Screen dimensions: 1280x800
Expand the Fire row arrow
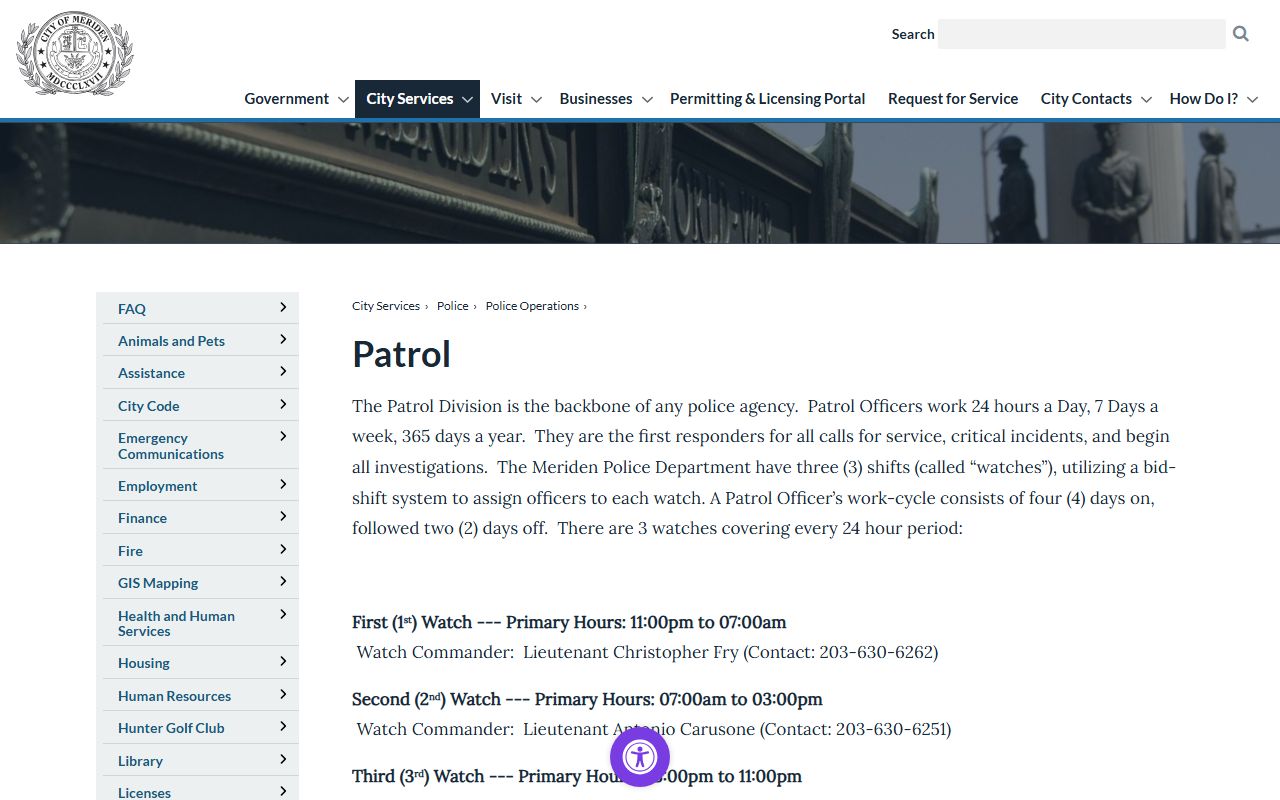283,549
